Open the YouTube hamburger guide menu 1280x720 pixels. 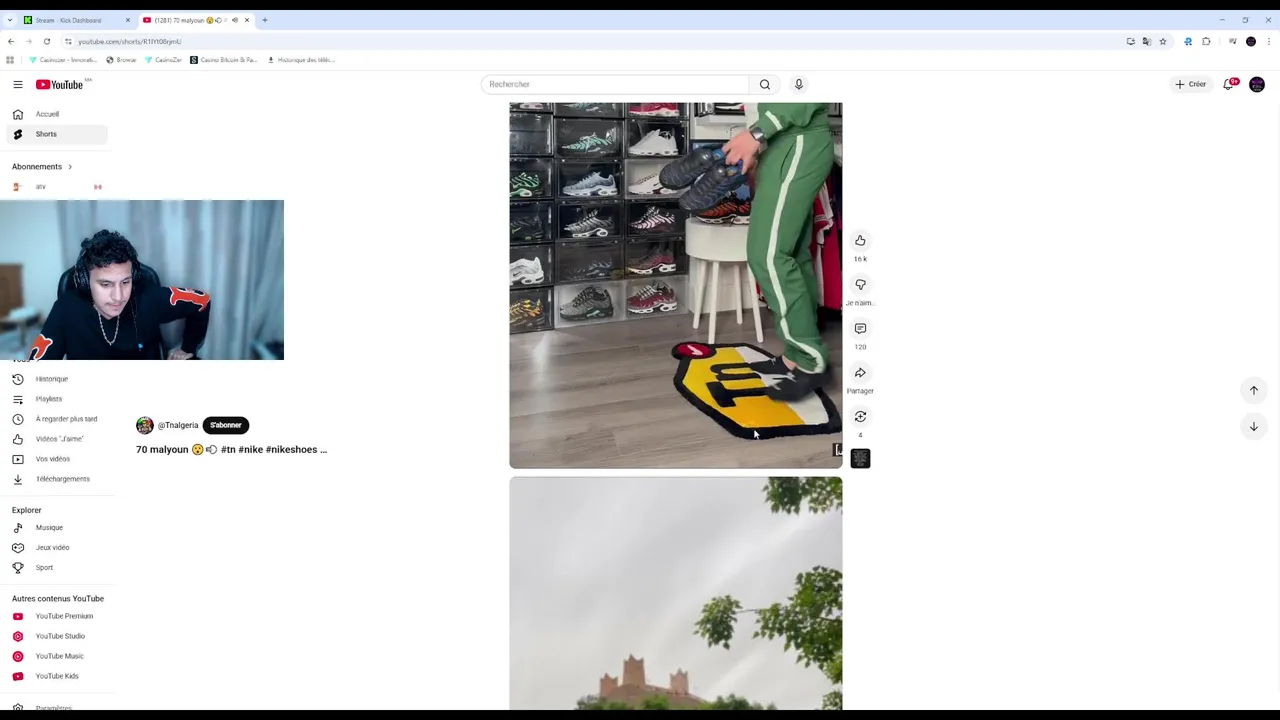tap(17, 85)
